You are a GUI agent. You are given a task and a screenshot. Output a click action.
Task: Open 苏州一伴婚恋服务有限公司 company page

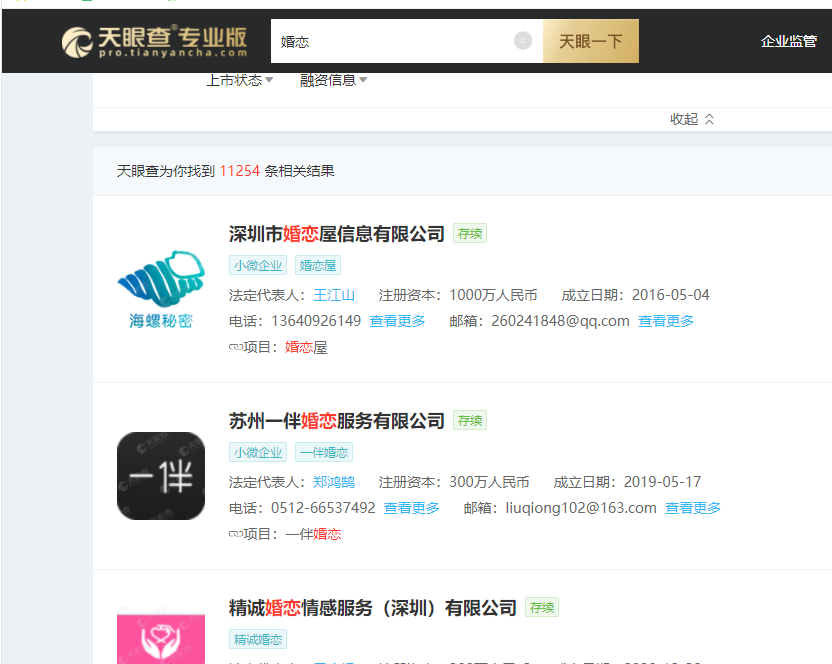pos(336,420)
